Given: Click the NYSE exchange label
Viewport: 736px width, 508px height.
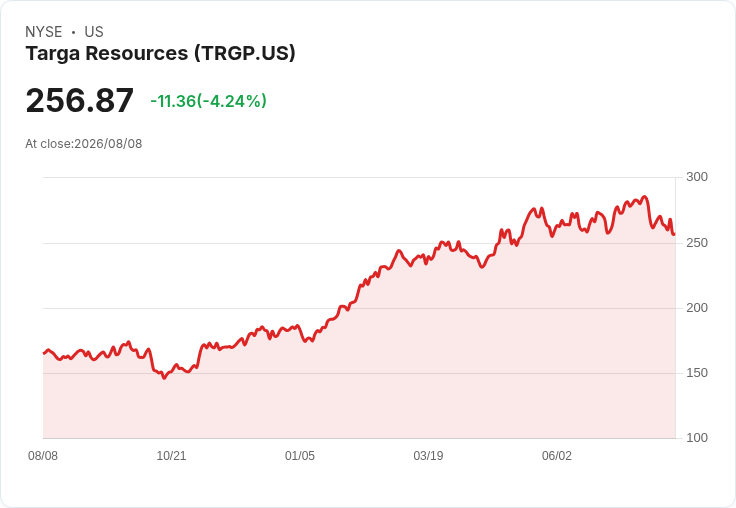Looking at the screenshot, I should coord(44,32).
